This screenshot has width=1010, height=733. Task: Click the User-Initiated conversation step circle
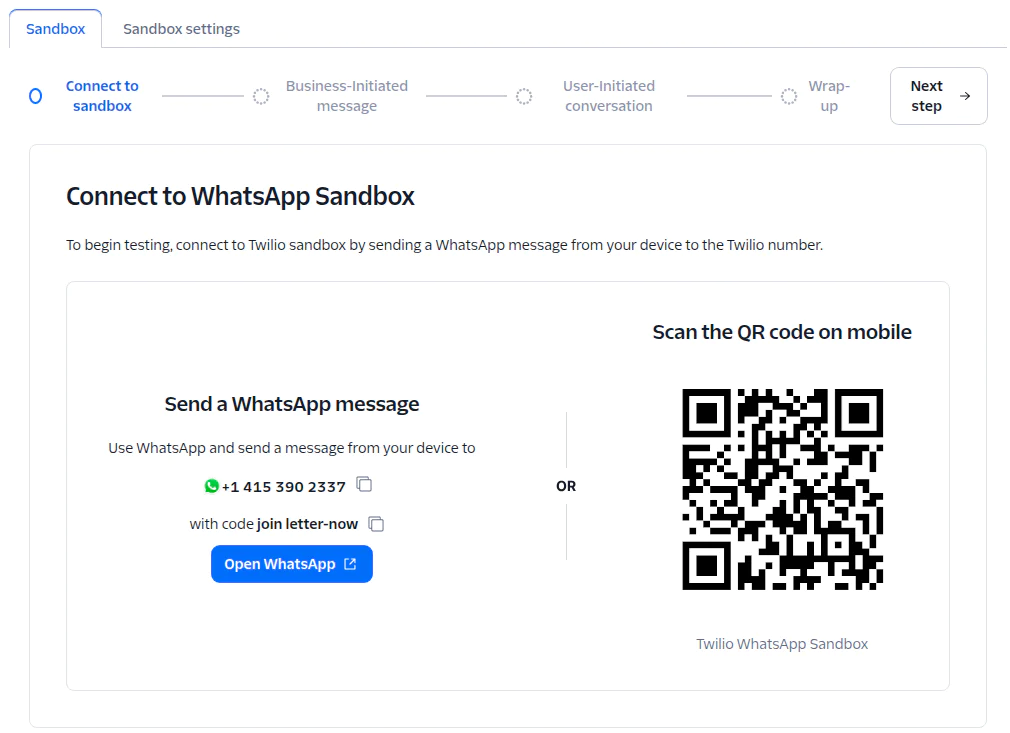click(524, 96)
